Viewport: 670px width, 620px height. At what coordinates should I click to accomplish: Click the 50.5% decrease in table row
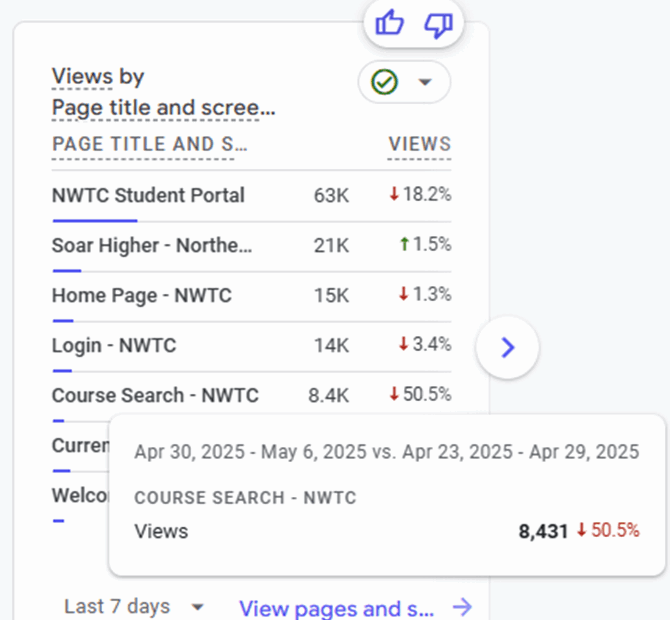[420, 394]
